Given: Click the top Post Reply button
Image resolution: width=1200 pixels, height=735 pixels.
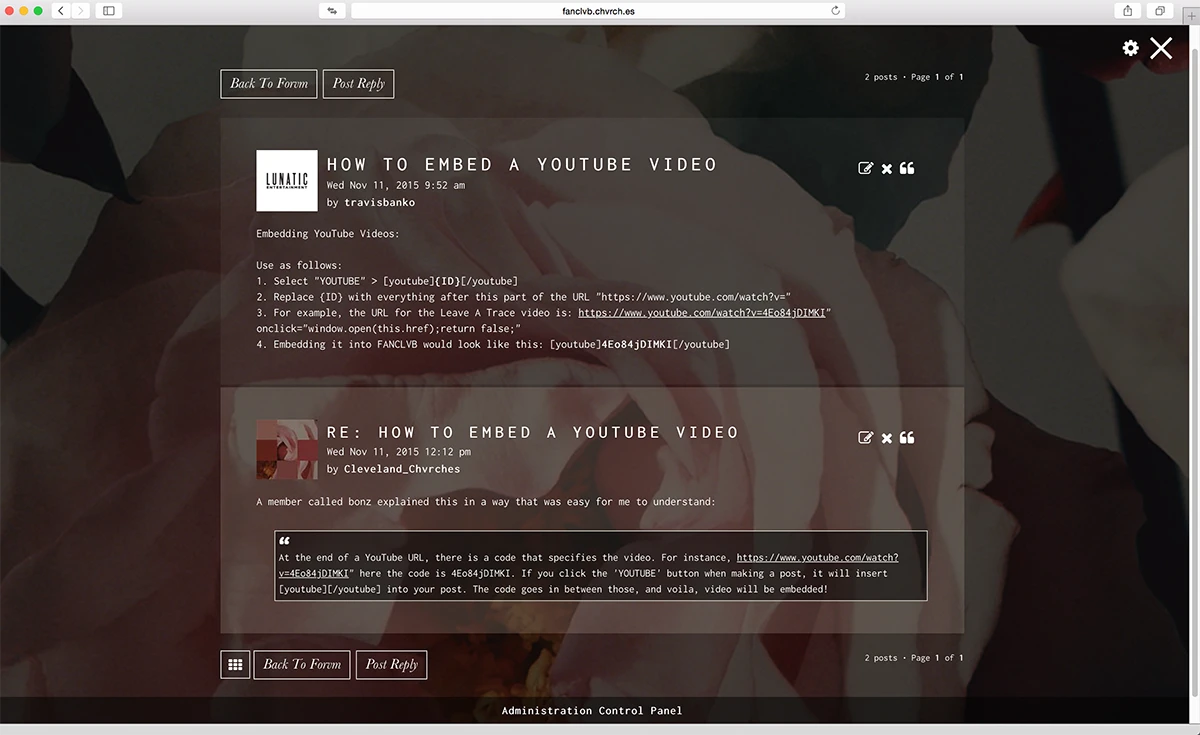Looking at the screenshot, I should pyautogui.click(x=359, y=84).
